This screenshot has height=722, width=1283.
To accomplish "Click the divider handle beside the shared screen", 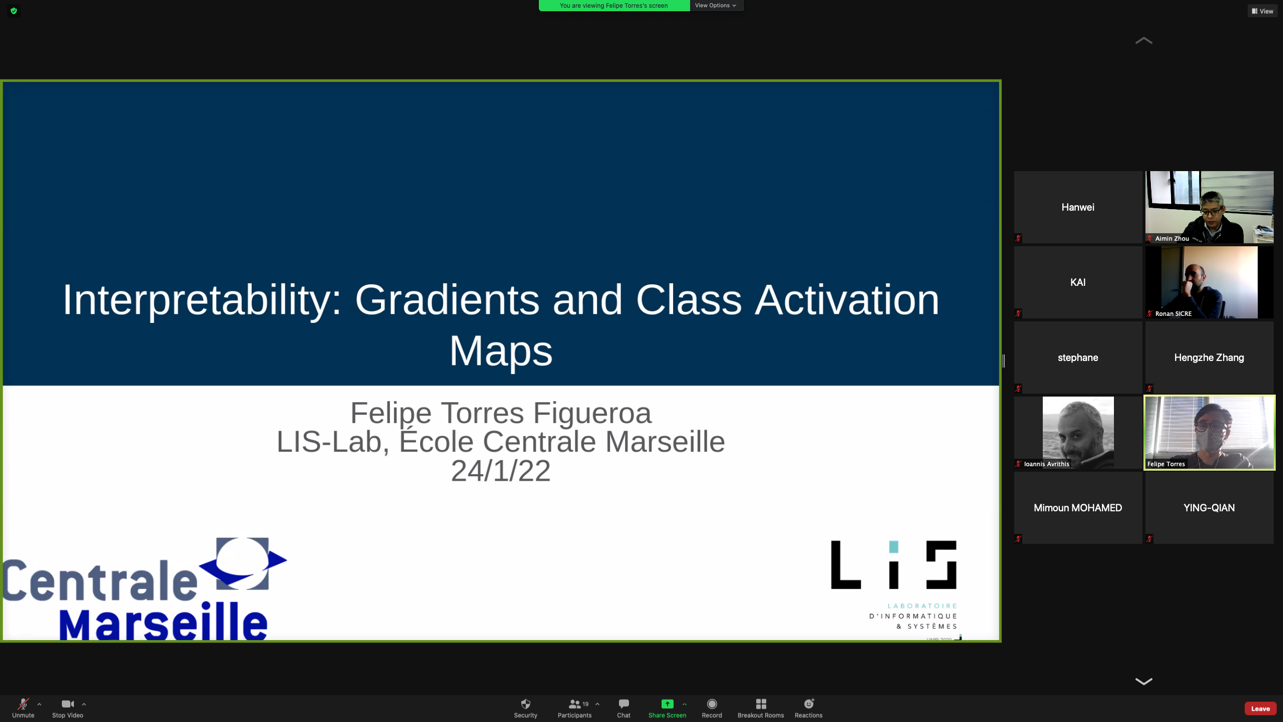I will [x=1004, y=361].
